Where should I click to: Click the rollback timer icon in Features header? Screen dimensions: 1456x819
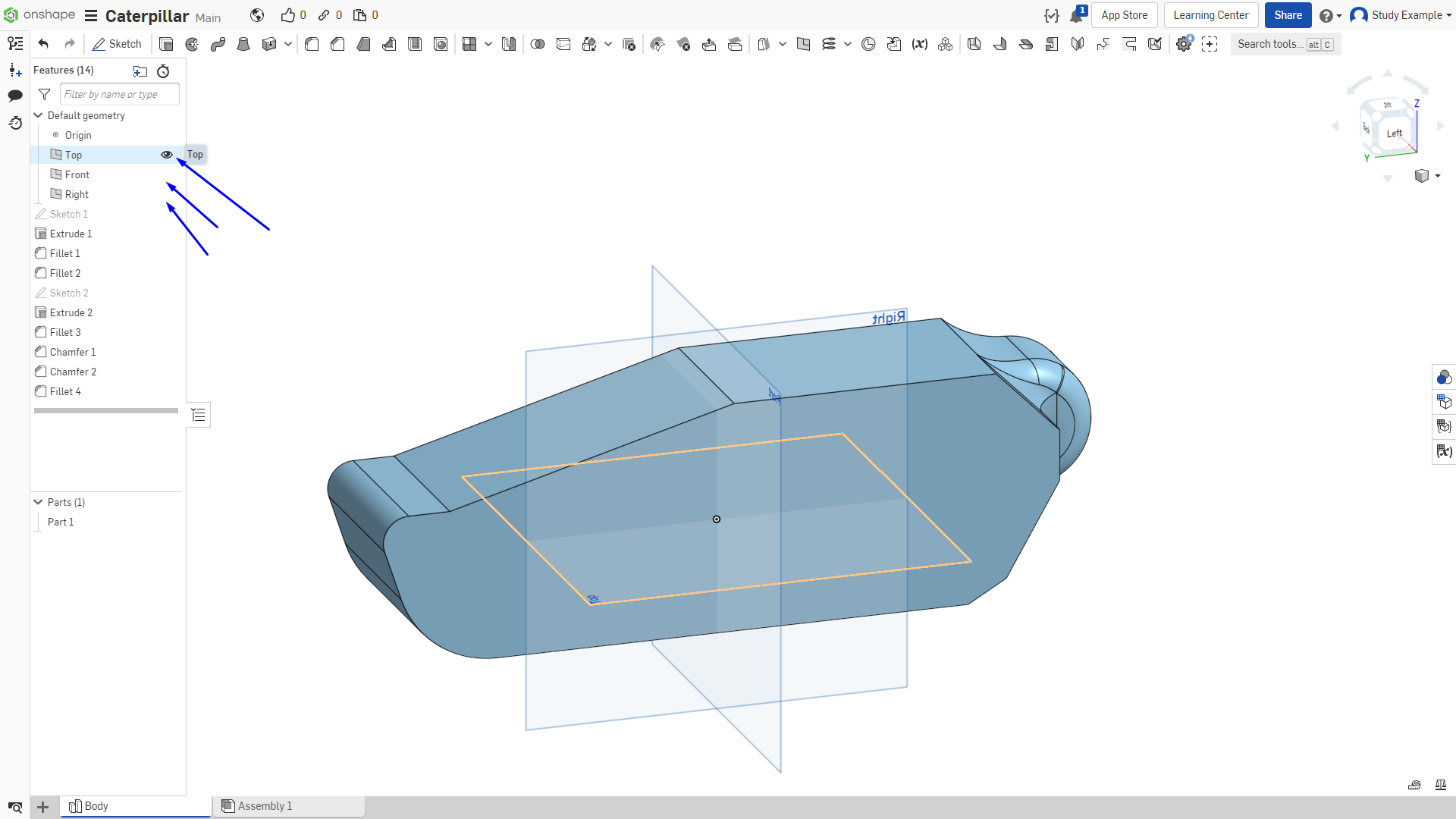[163, 71]
